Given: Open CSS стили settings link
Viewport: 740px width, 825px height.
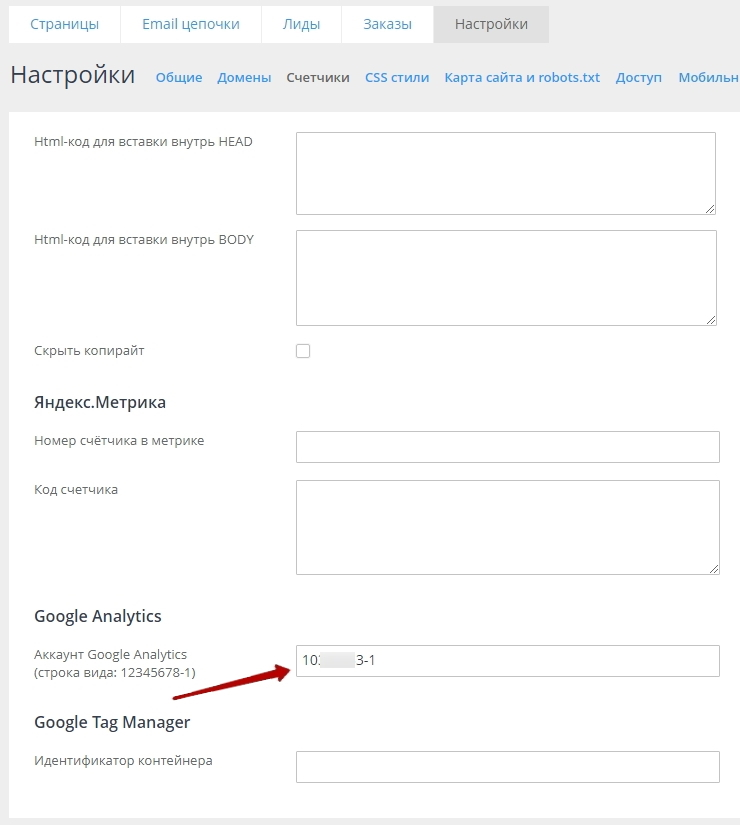Looking at the screenshot, I should (397, 78).
